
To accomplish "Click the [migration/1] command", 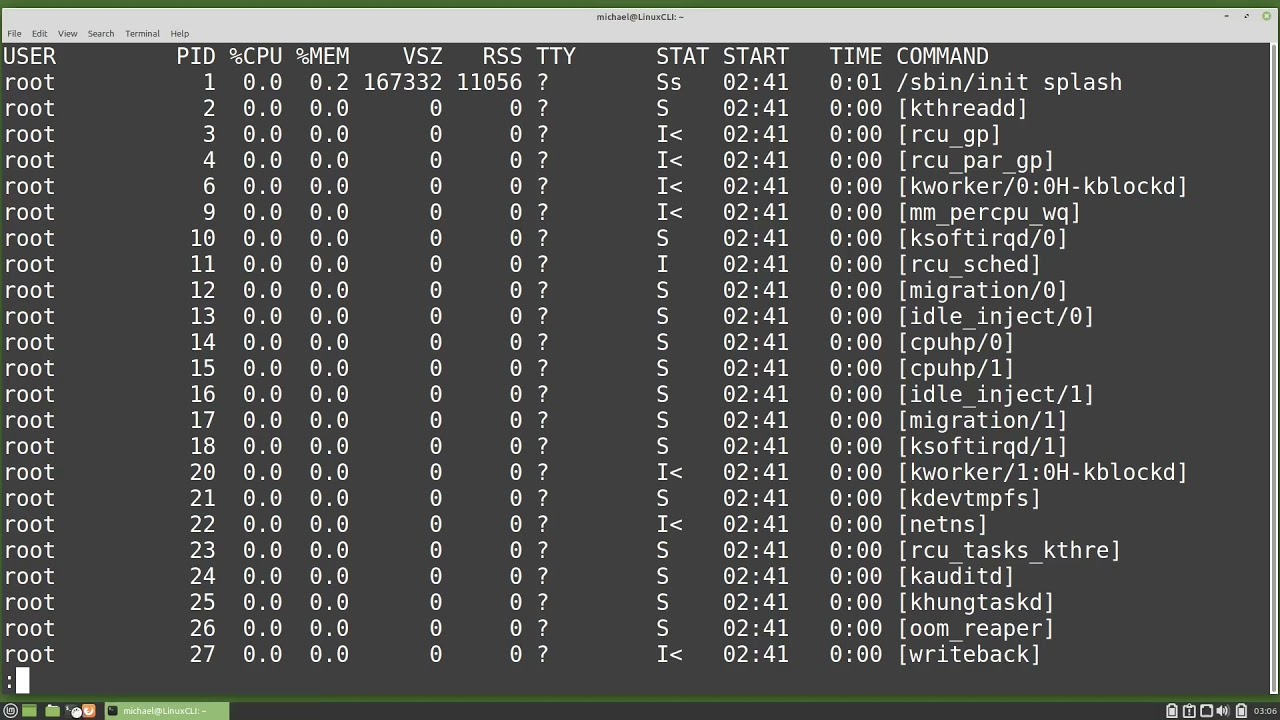I will 982,420.
